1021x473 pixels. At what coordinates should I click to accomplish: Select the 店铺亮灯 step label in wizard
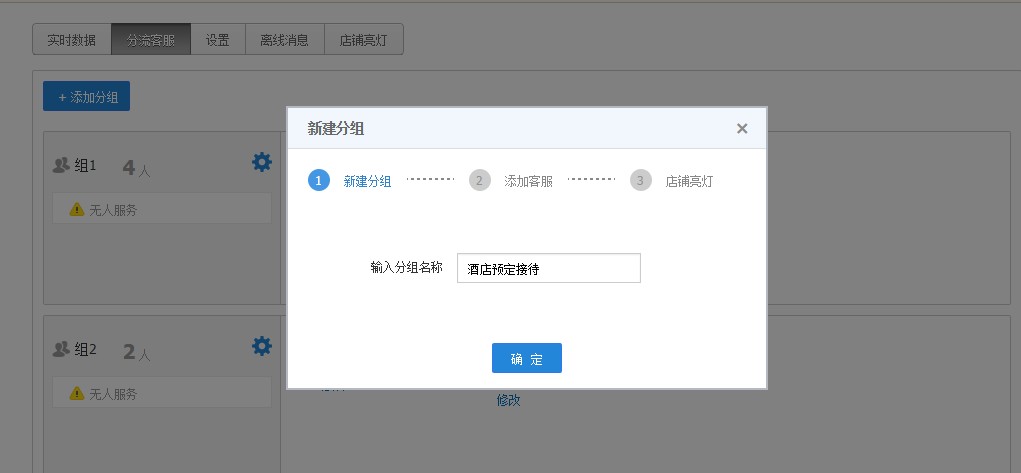[x=689, y=181]
